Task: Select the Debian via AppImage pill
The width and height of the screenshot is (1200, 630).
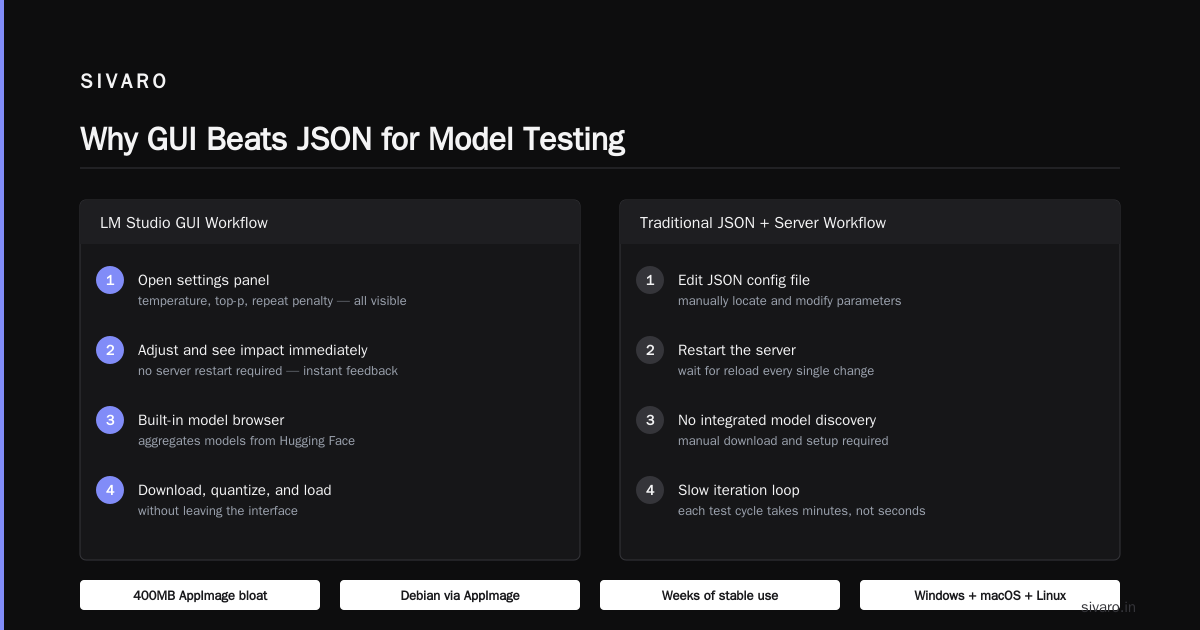Action: coord(460,595)
